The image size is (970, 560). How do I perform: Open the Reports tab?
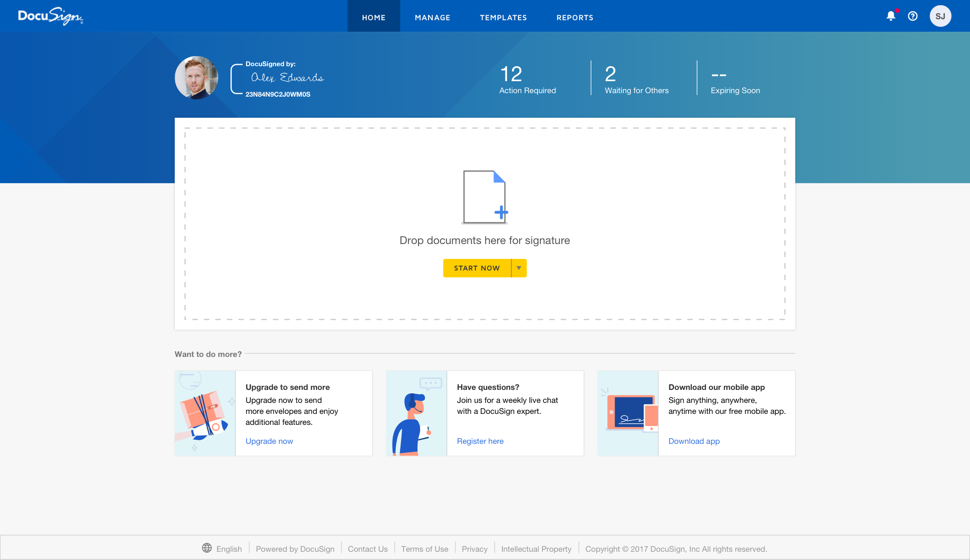(575, 17)
